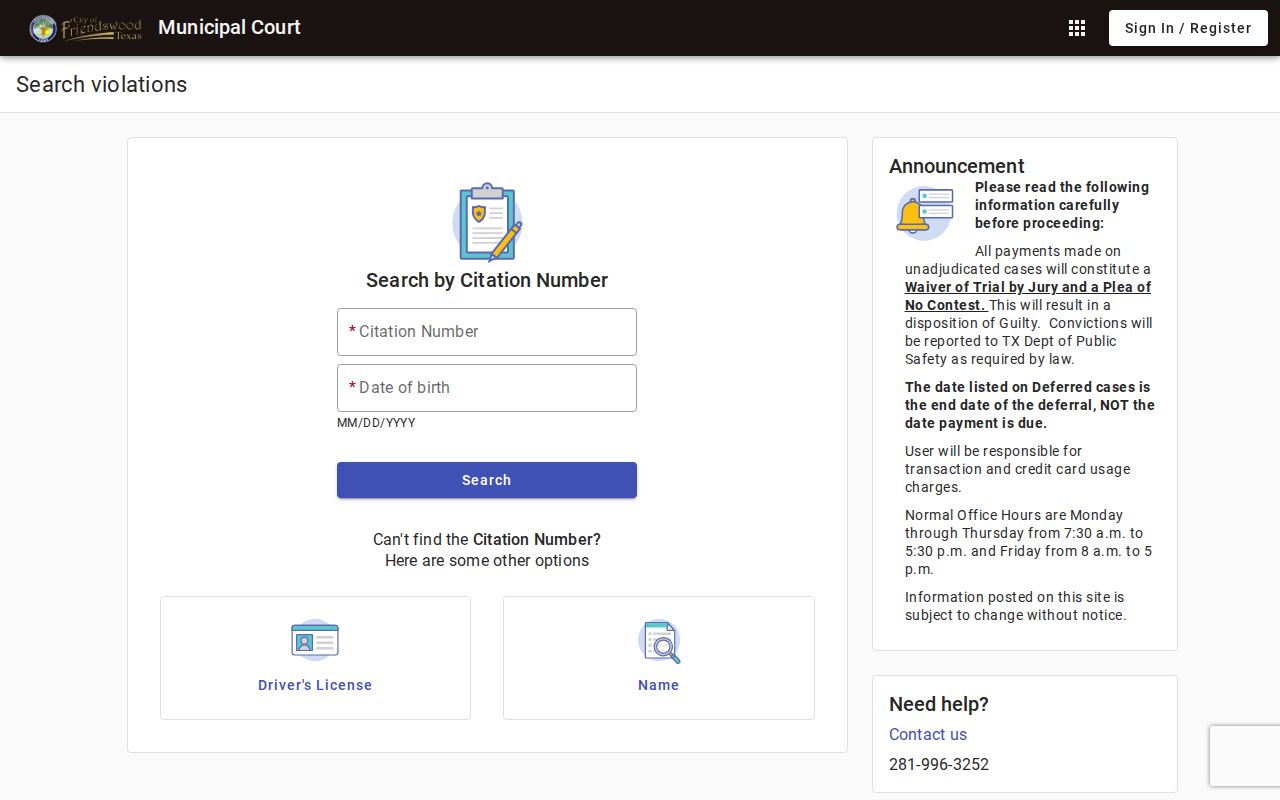Click phone number 281-996-3252
Image resolution: width=1280 pixels, height=800 pixels.
coord(939,764)
